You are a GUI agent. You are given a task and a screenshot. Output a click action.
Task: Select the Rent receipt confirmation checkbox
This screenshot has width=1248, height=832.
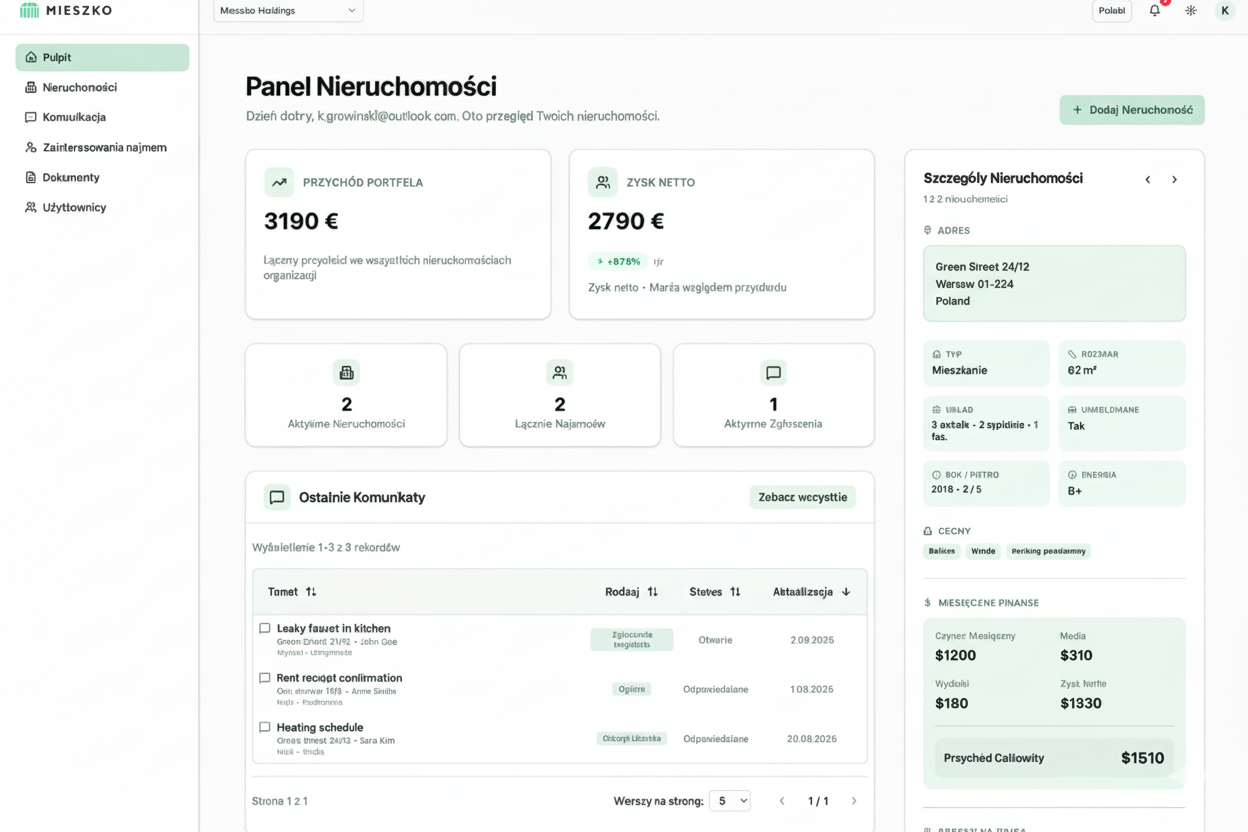click(x=265, y=678)
